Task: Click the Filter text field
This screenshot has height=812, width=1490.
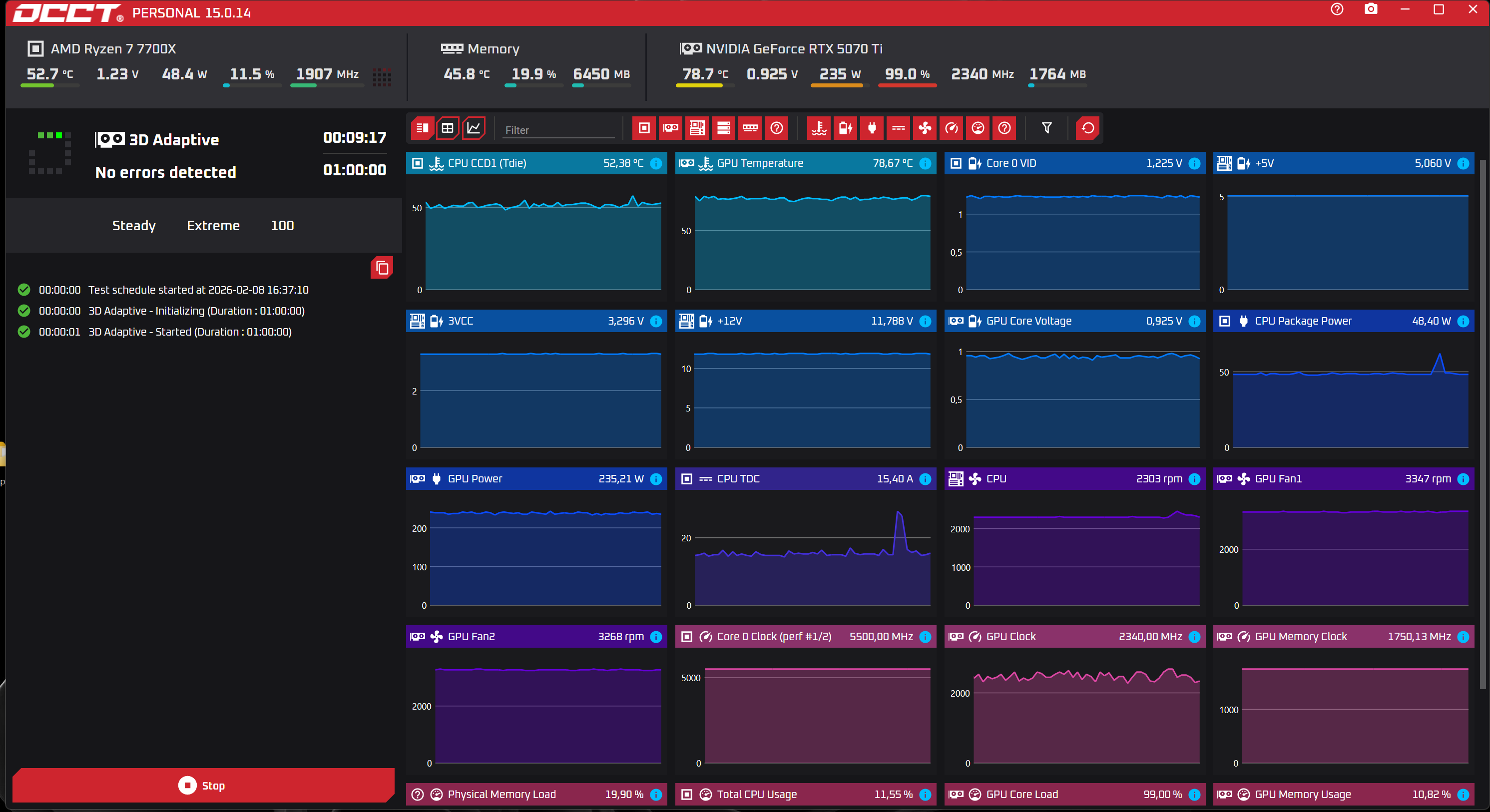Action: [559, 129]
